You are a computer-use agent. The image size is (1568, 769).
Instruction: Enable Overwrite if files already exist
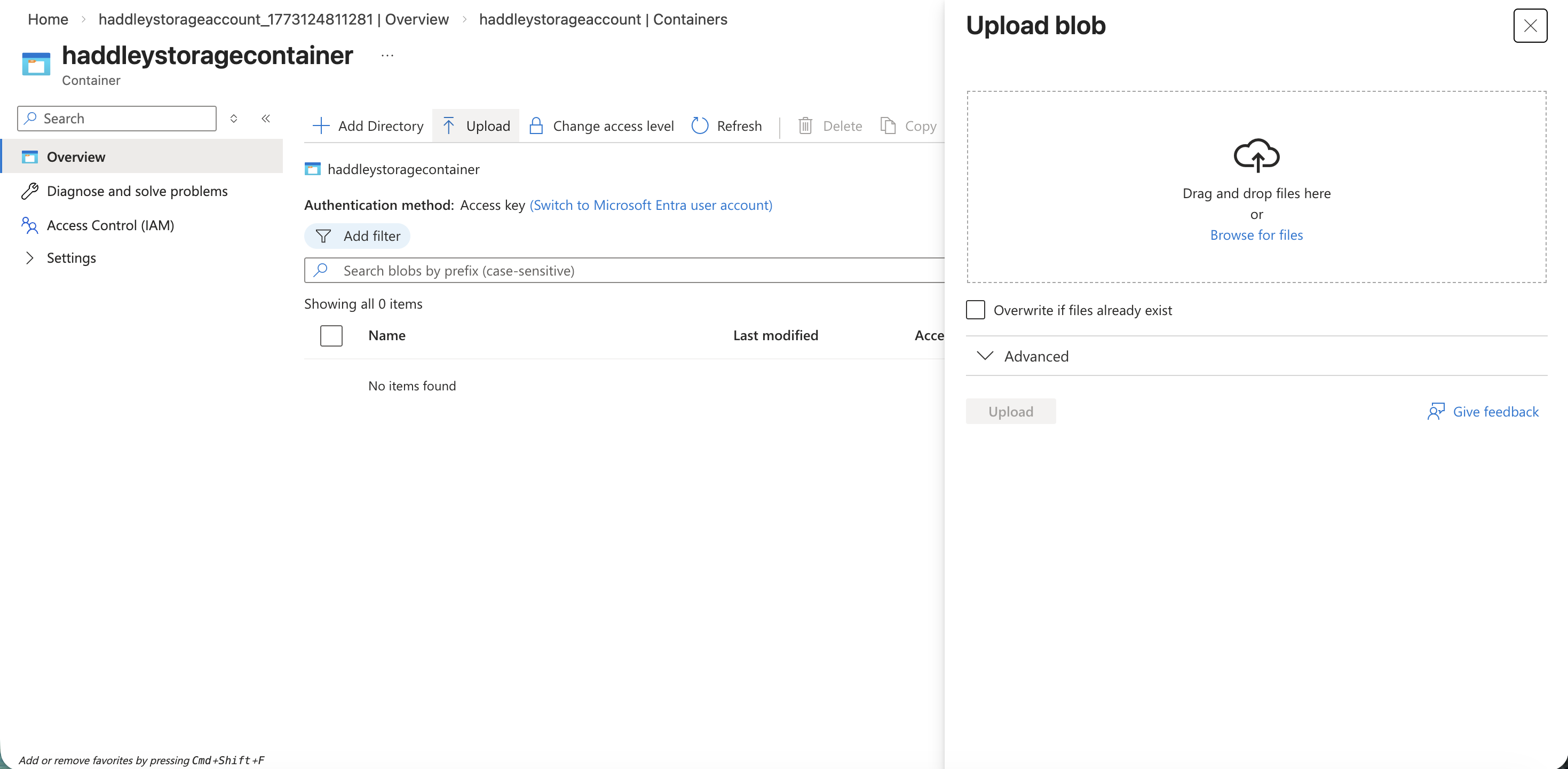975,310
